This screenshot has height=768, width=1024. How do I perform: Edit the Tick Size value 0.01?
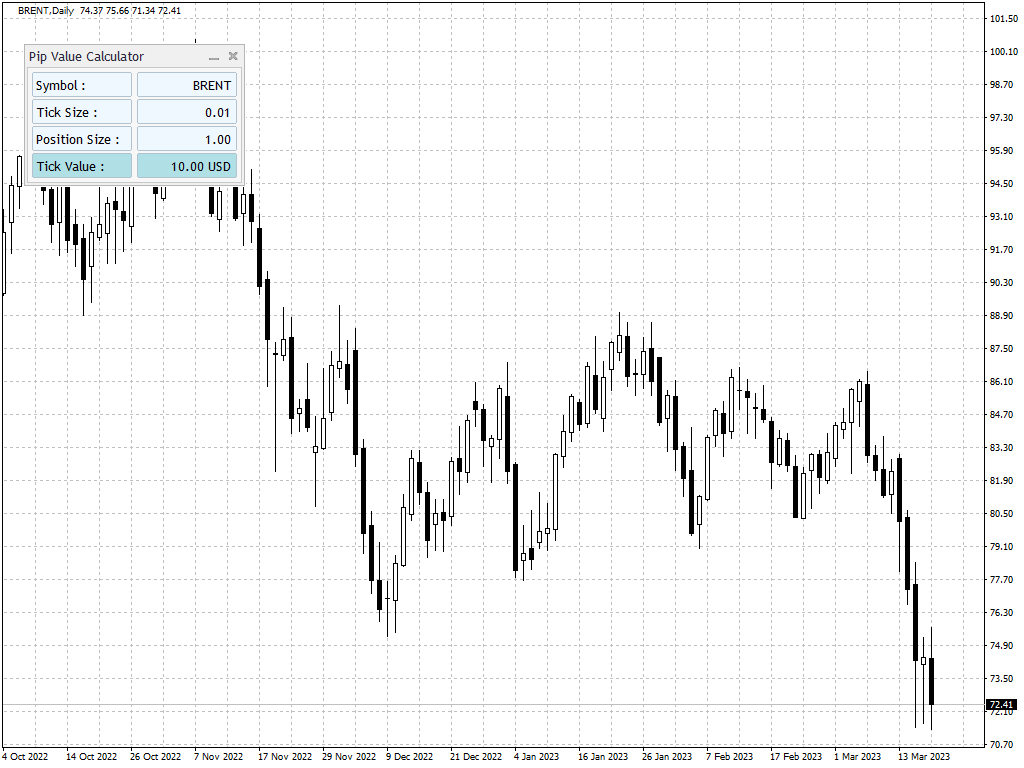187,112
